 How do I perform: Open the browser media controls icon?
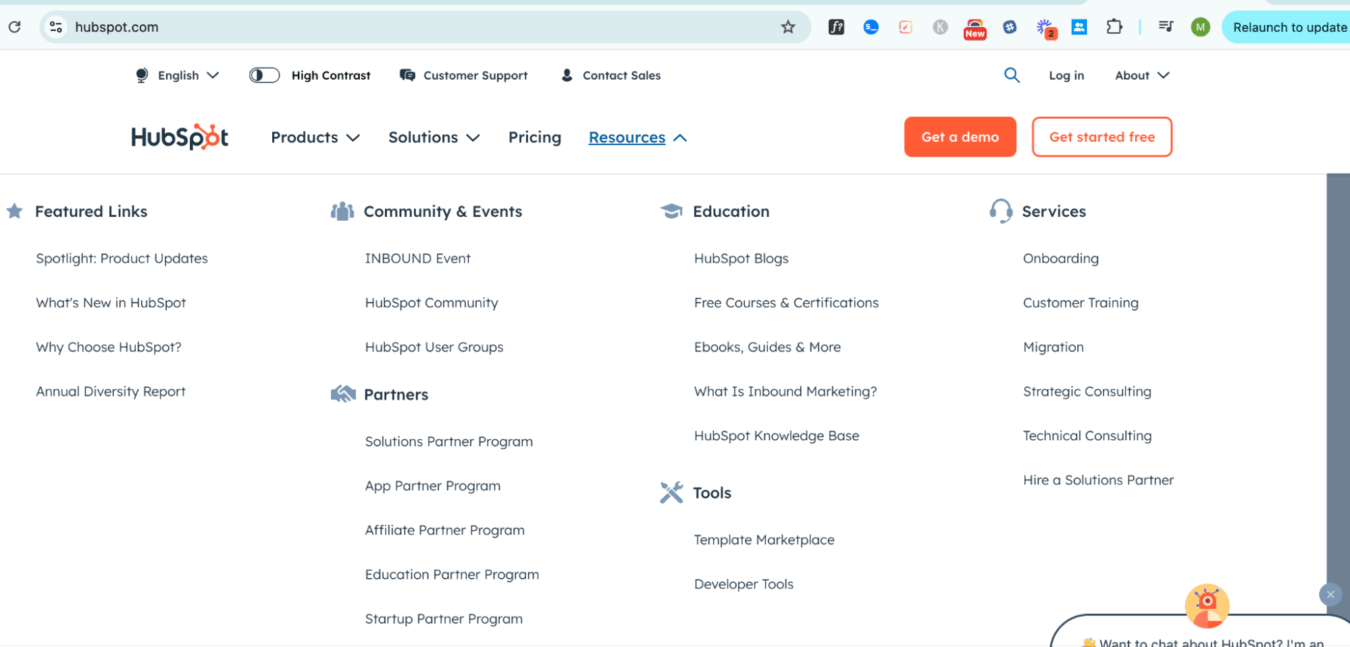pos(1166,27)
